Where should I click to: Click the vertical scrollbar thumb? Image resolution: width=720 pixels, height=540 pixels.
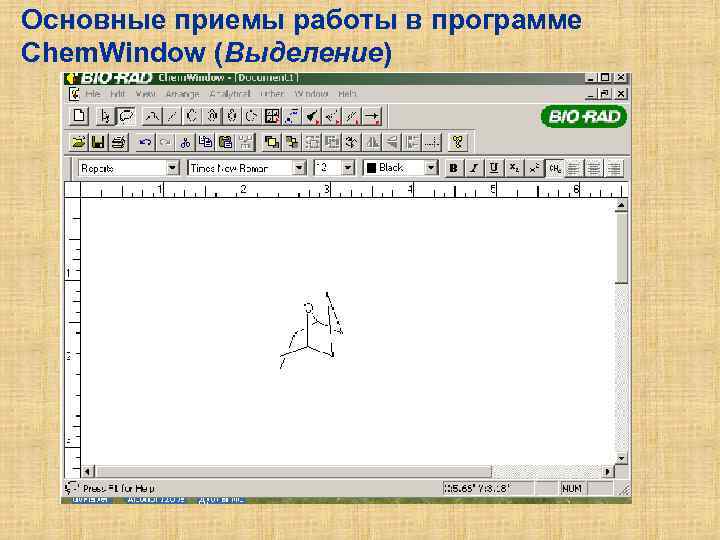tap(621, 247)
